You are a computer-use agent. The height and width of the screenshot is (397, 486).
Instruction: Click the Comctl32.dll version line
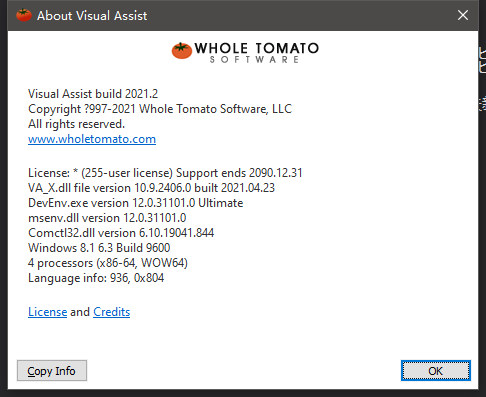point(121,233)
